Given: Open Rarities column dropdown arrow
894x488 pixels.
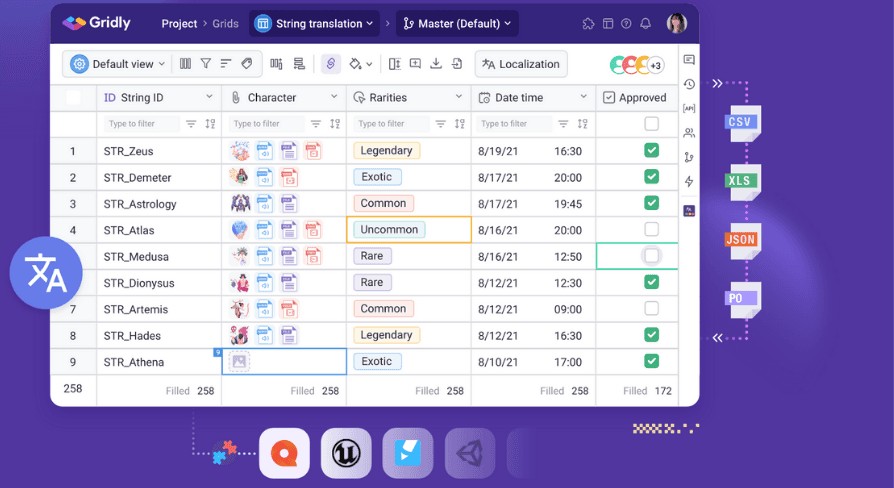Looking at the screenshot, I should click(x=459, y=97).
